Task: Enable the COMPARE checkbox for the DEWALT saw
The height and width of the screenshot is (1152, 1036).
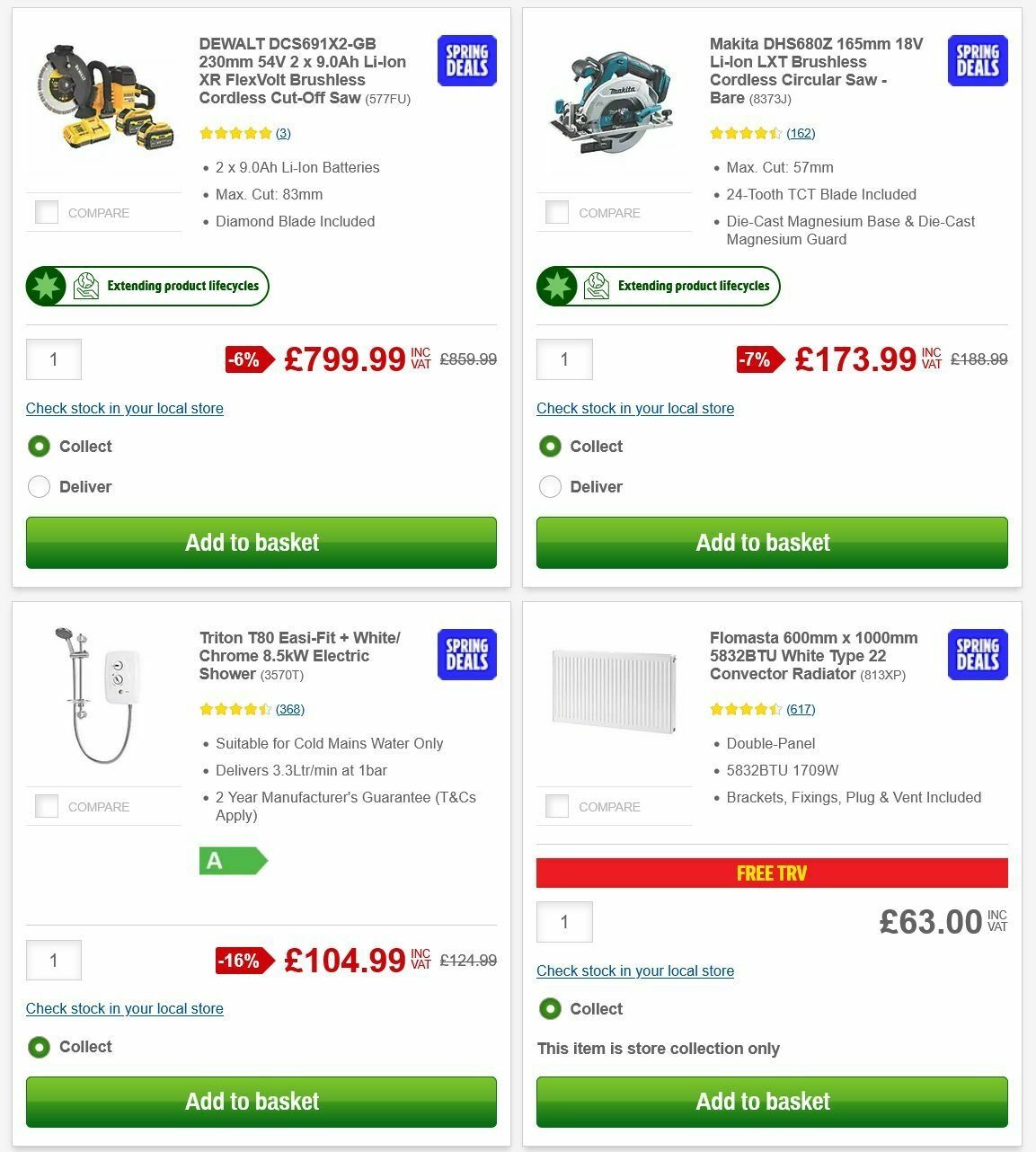Action: point(46,212)
